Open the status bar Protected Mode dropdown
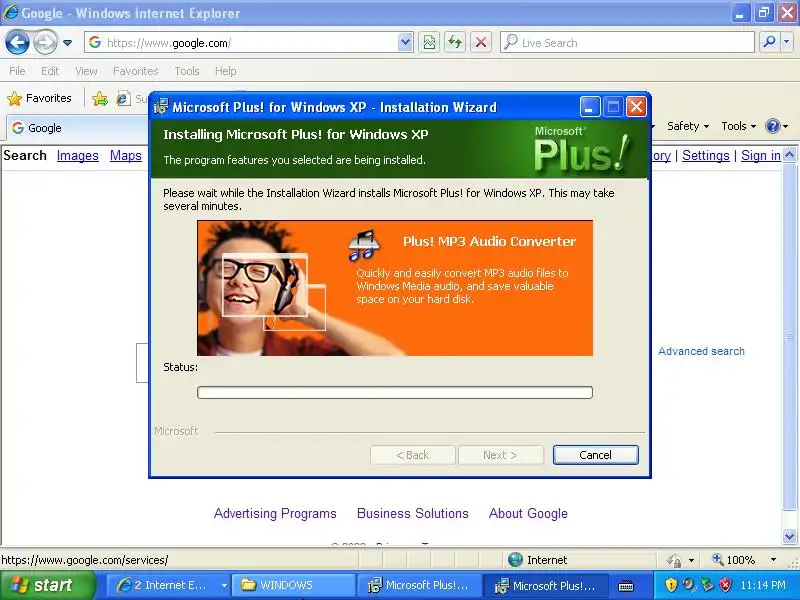Image resolution: width=800 pixels, height=600 pixels. click(691, 560)
